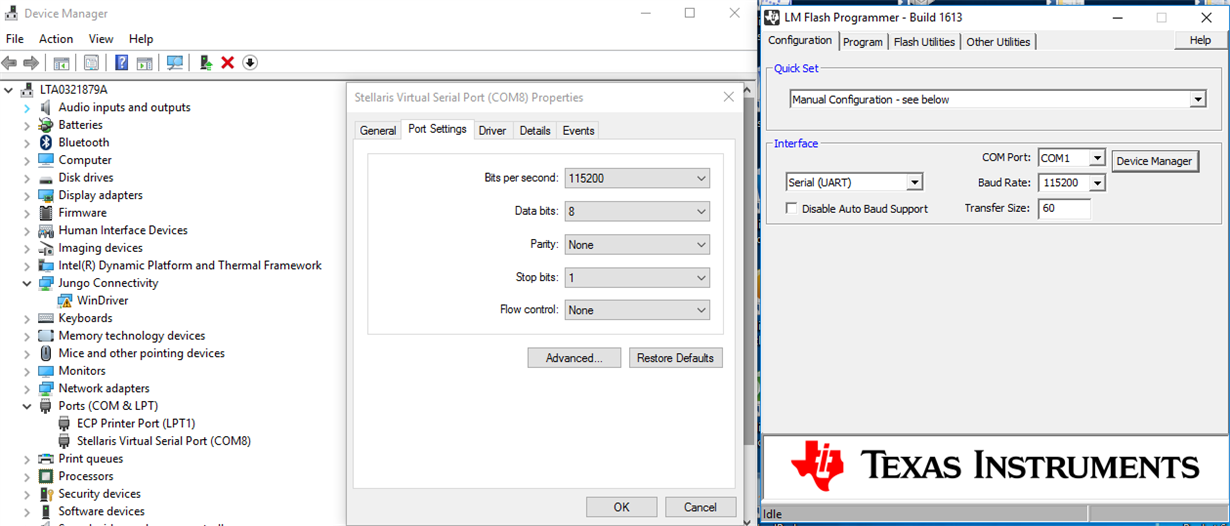This screenshot has height=526, width=1230.
Task: Click the Keyboards category icon
Action: coord(46,318)
